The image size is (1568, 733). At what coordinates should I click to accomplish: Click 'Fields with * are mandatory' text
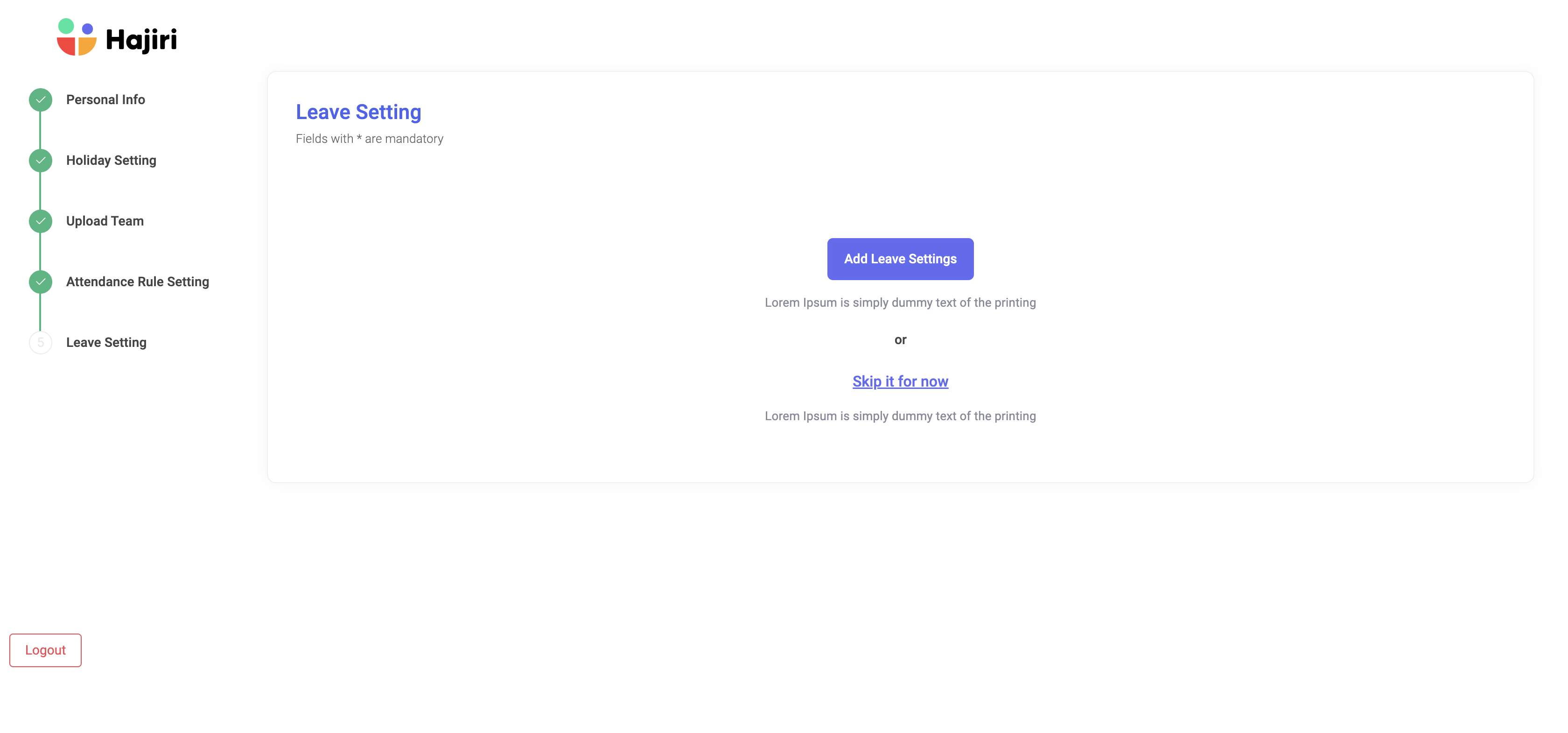pyautogui.click(x=370, y=139)
